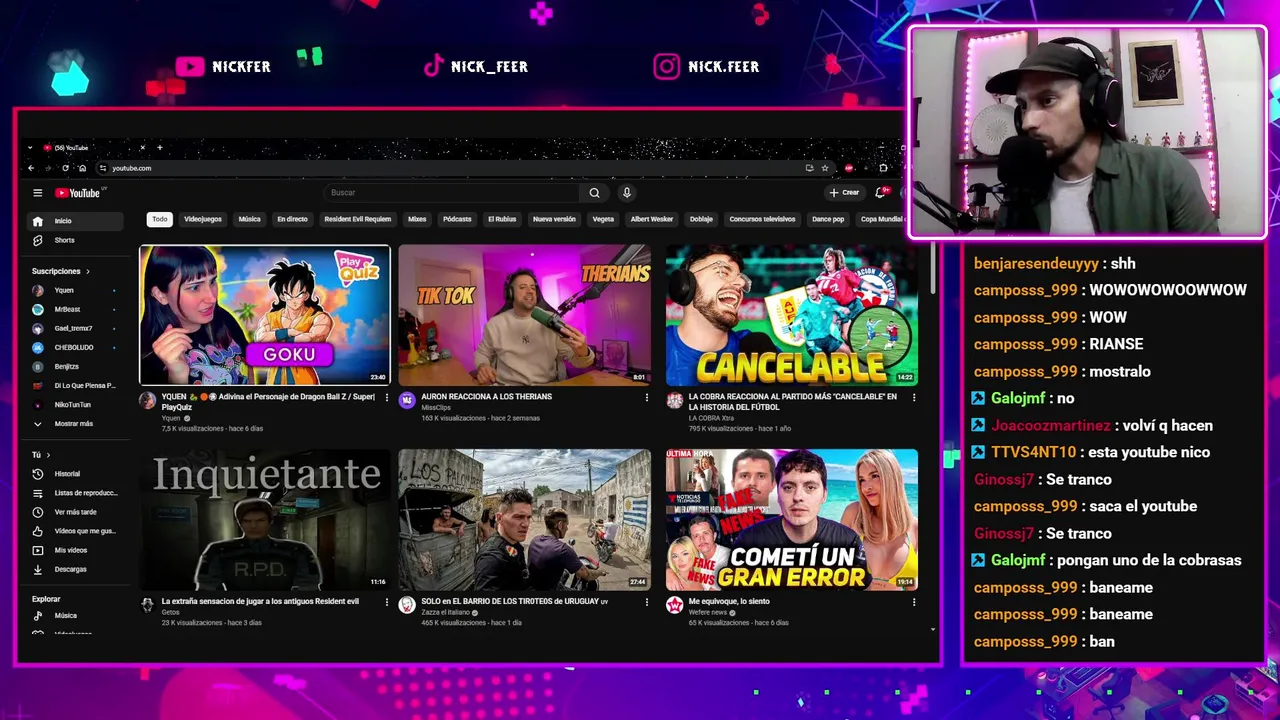1280x720 pixels.
Task: Click the YouTube logo
Action: coord(77,193)
